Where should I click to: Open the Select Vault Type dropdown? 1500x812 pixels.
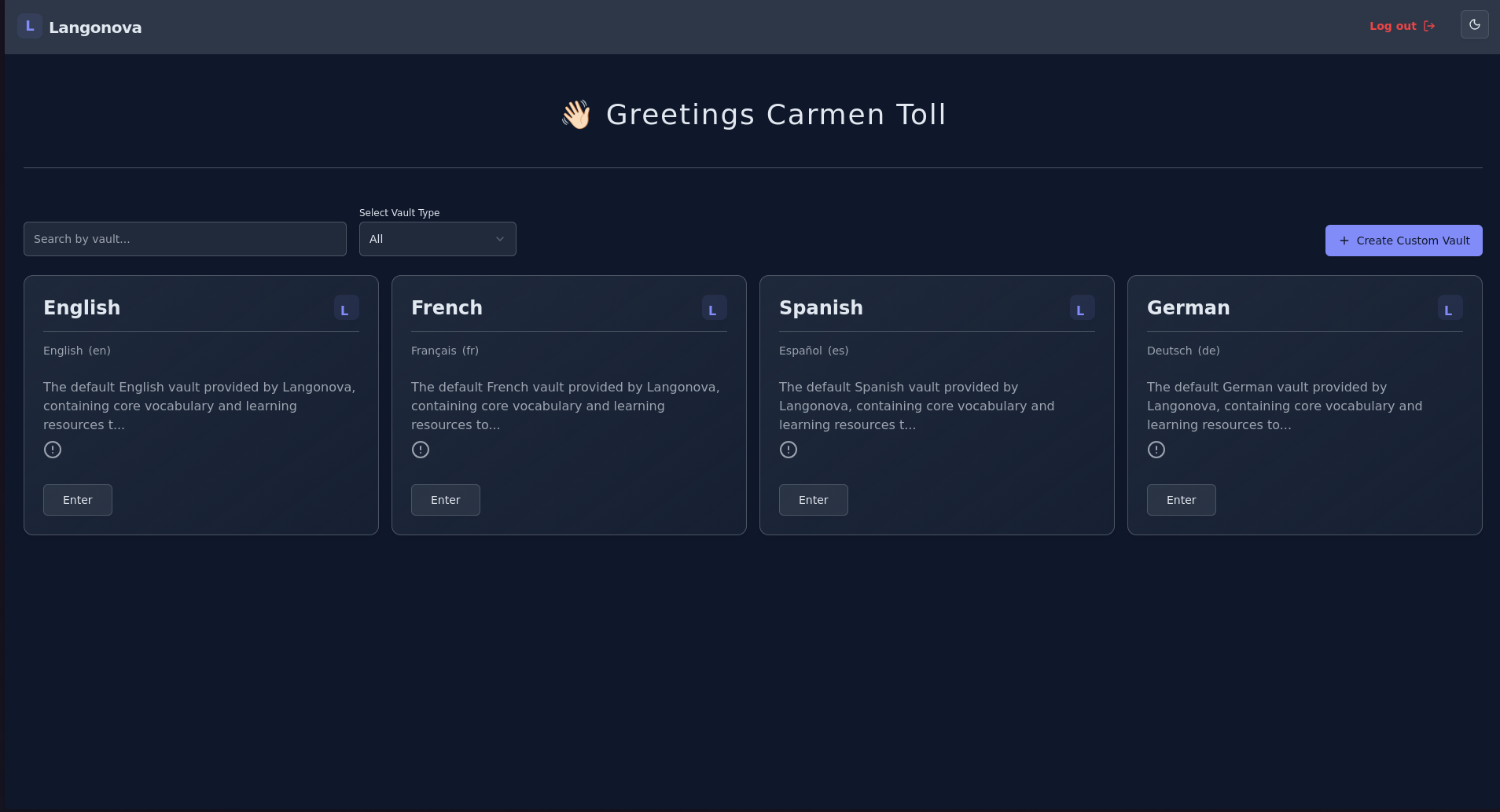click(437, 239)
